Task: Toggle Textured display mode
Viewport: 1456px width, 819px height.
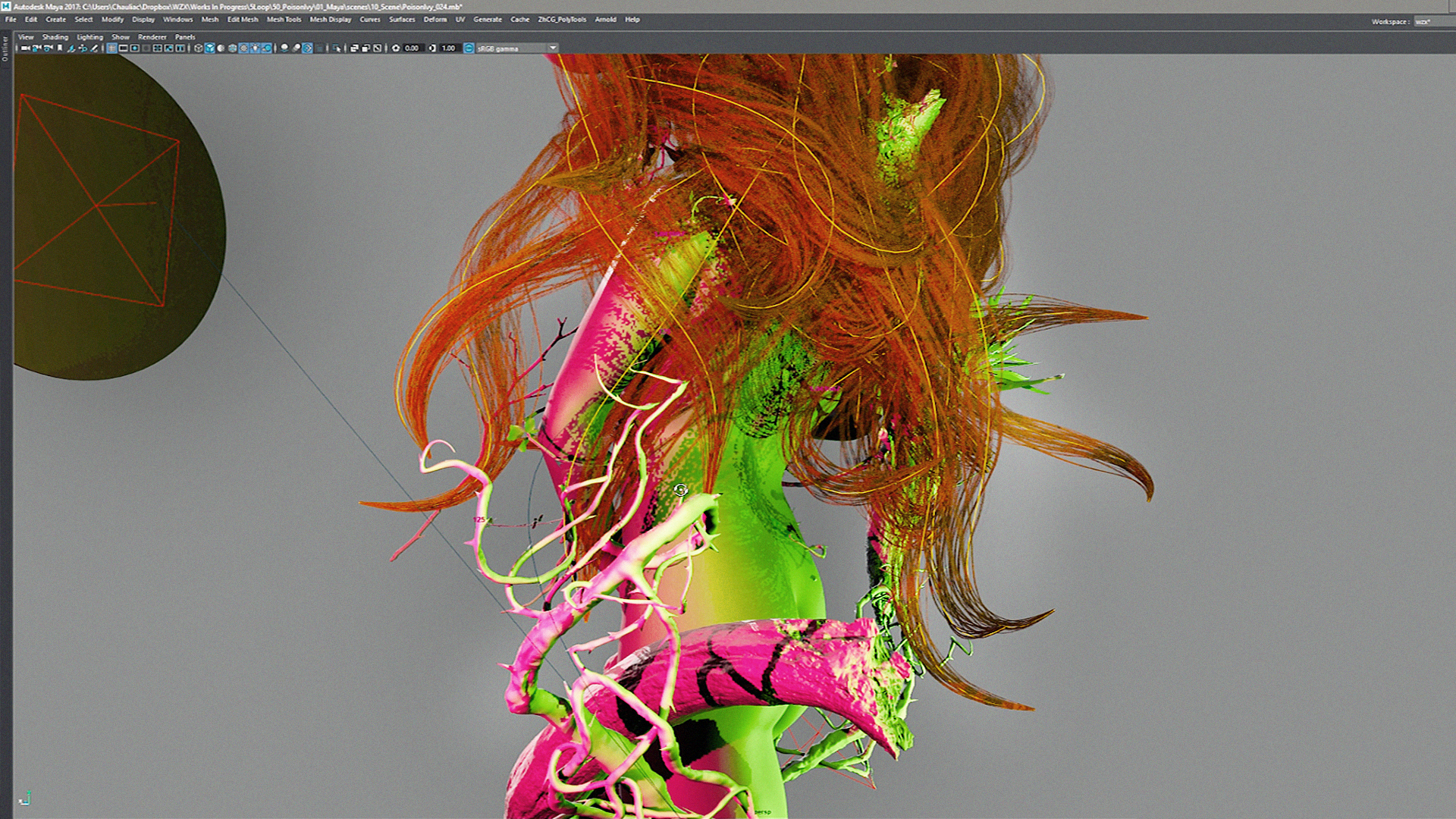Action: (x=243, y=48)
